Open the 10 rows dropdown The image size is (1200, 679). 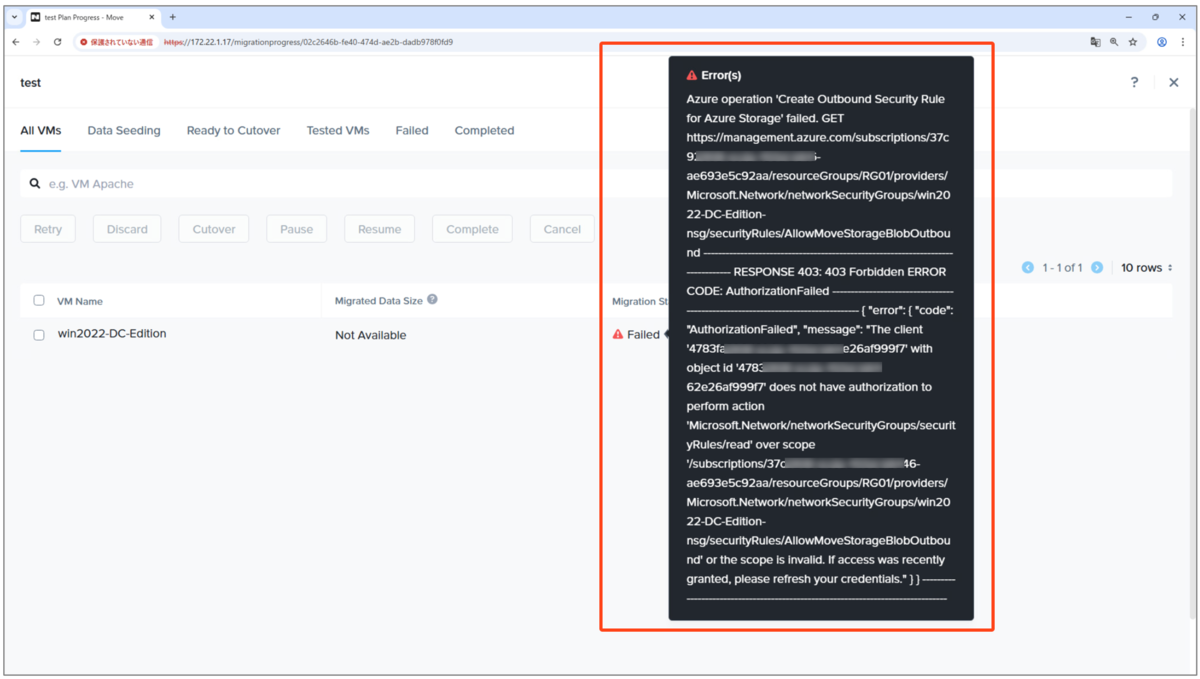pyautogui.click(x=1146, y=268)
